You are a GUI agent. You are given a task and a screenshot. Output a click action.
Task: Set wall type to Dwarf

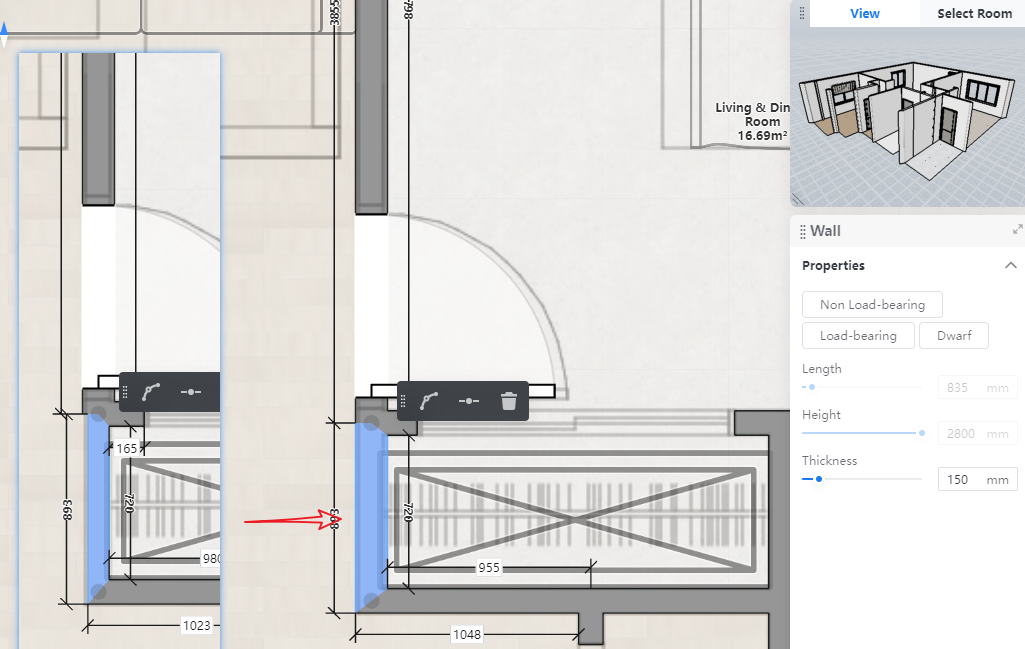(953, 336)
